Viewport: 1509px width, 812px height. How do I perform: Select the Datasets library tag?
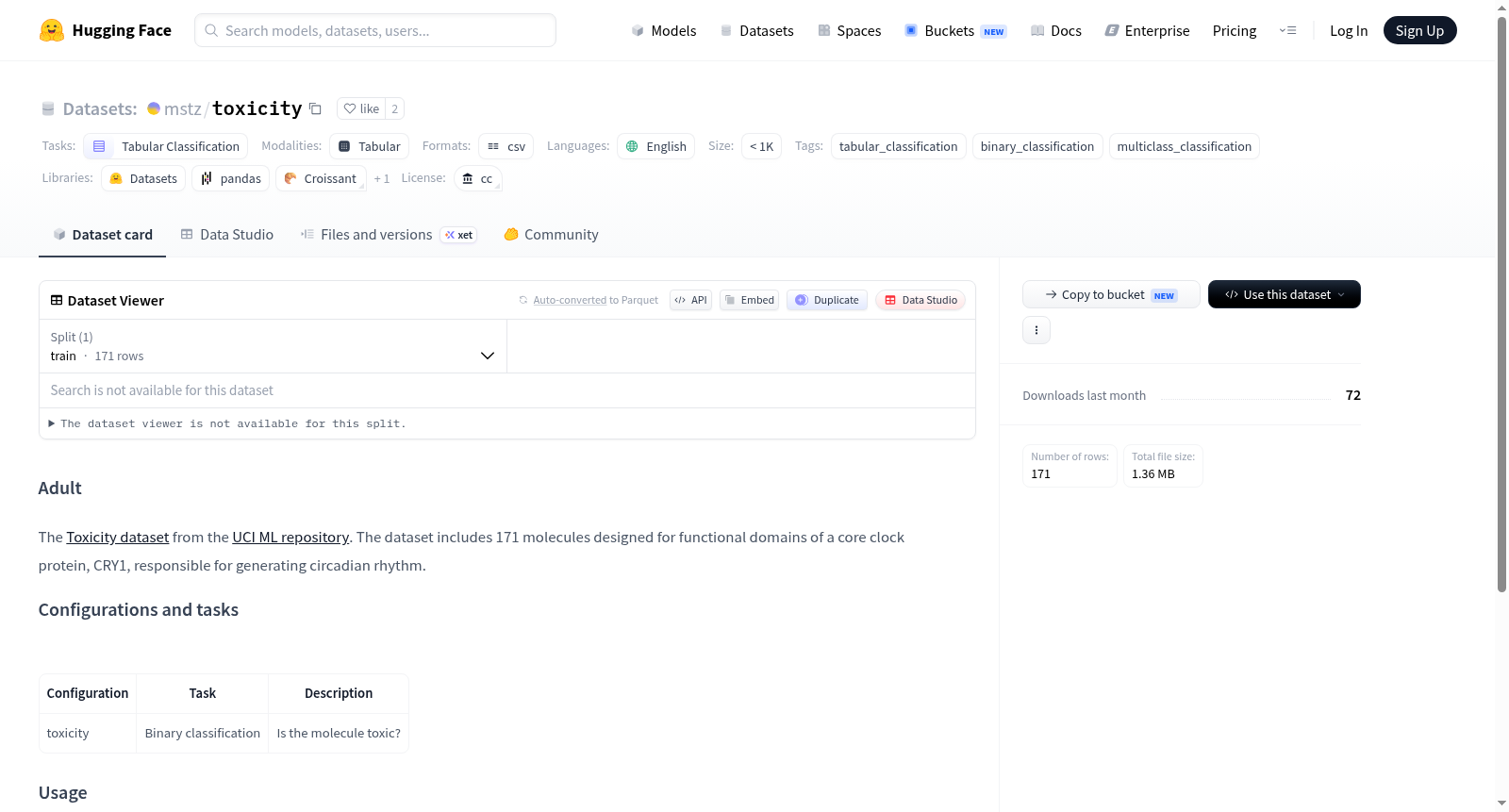click(143, 178)
